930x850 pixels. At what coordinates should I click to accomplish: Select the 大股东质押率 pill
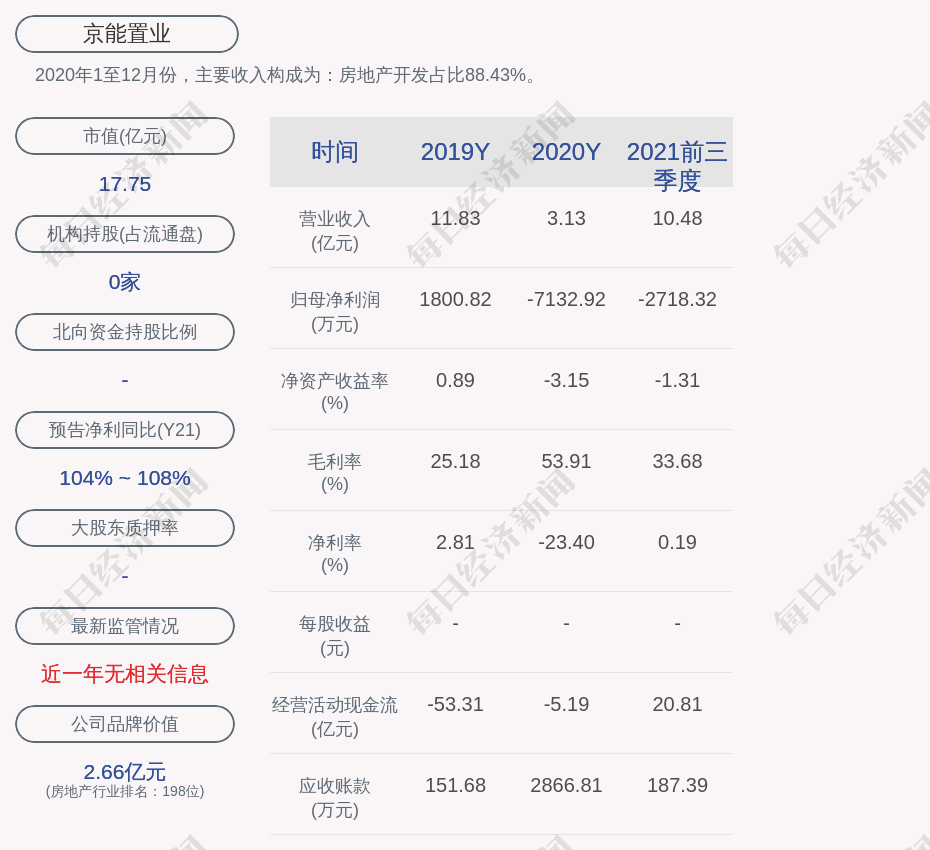(x=125, y=528)
